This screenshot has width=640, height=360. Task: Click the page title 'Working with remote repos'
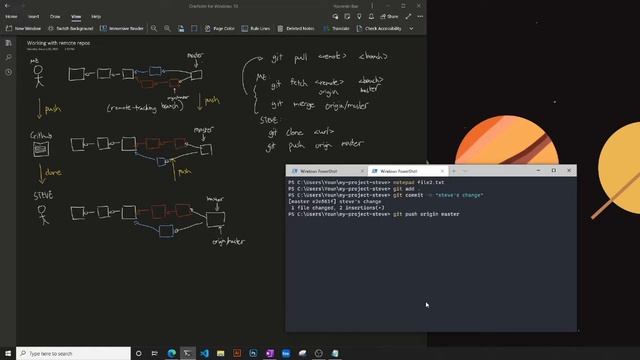59,43
